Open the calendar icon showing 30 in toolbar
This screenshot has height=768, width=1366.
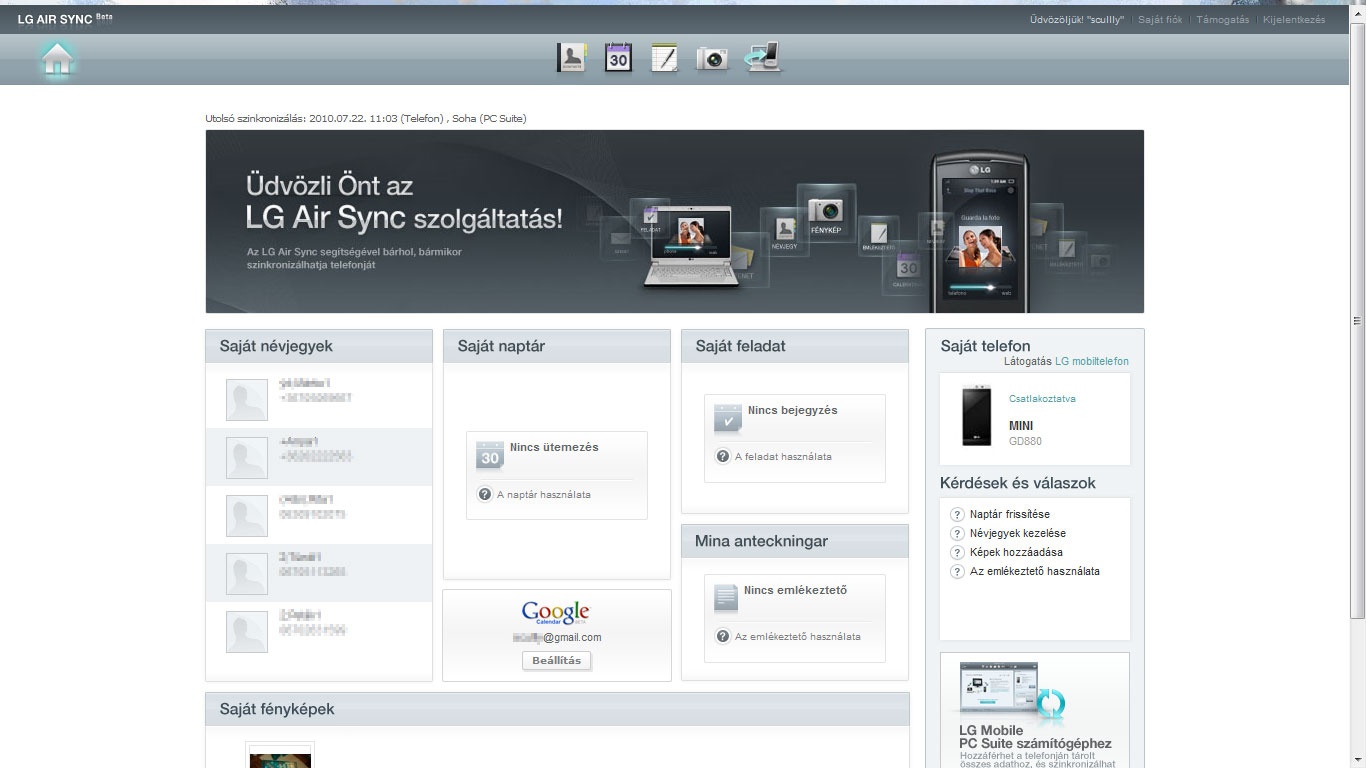coord(618,58)
